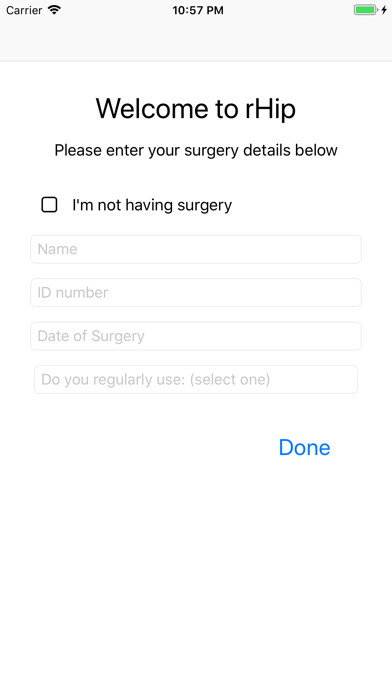The height and width of the screenshot is (696, 392).
Task: Tap the "I'm not having surgery" label text
Action: [152, 205]
